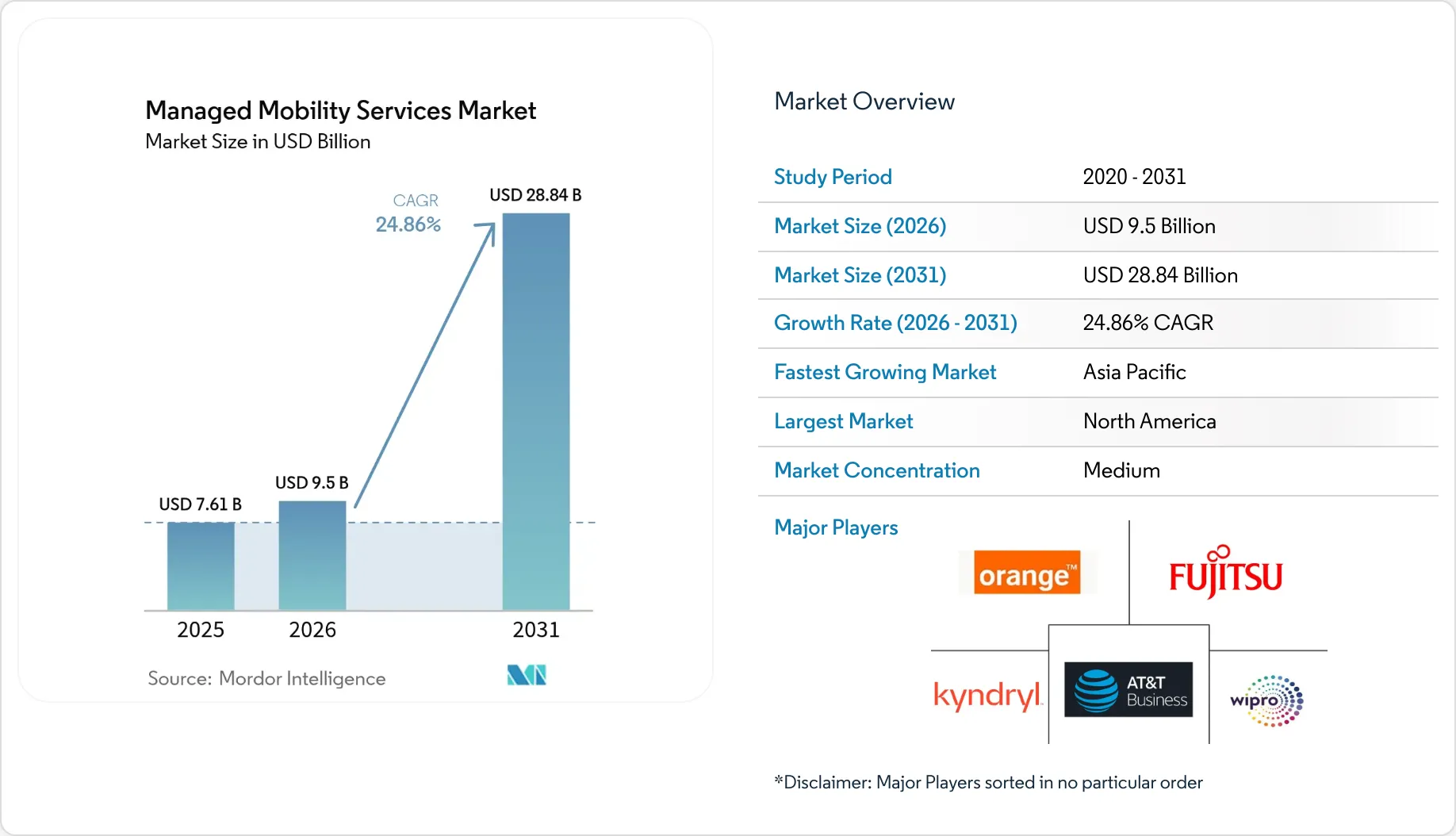Click the Orange company logo

(x=1027, y=572)
